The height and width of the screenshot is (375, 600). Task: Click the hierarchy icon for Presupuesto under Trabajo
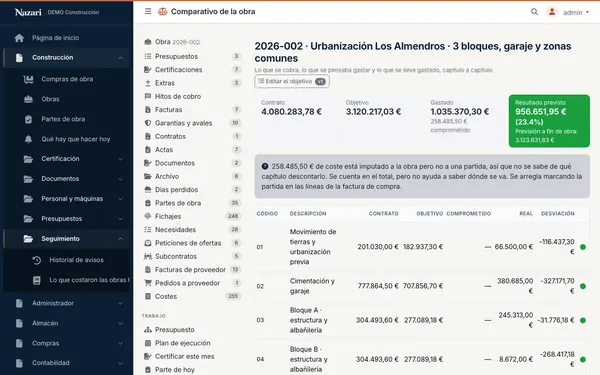[x=148, y=330]
